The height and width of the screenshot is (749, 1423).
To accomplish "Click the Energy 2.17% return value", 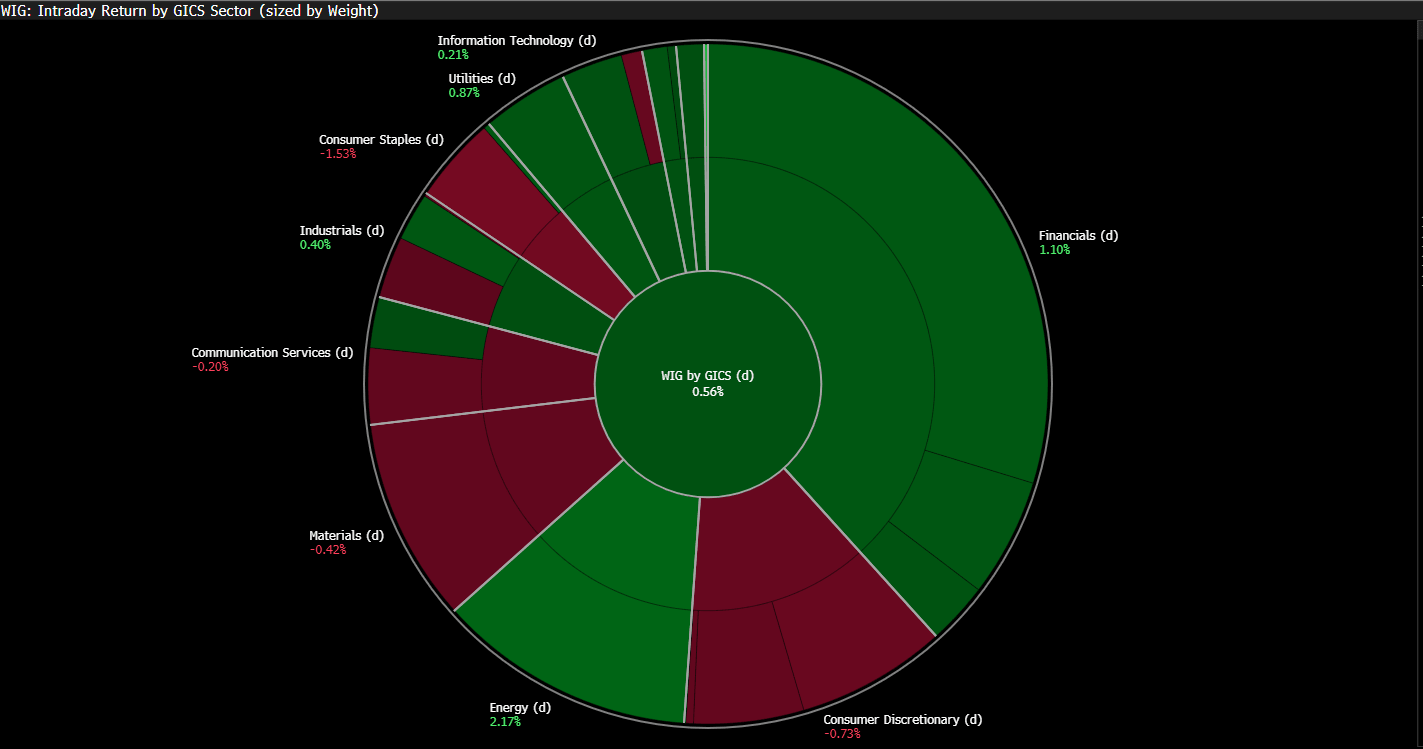I will (x=505, y=722).
